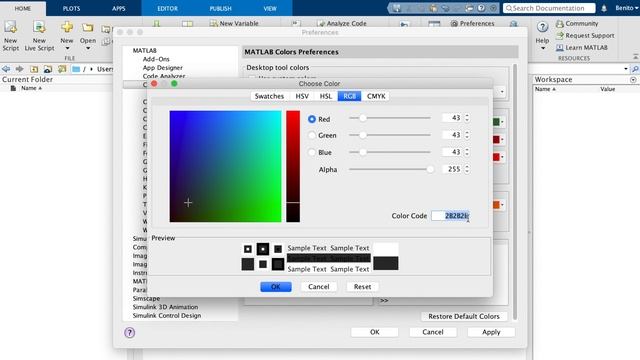This screenshot has height=360, width=640.
Task: Select the CMYK color tab
Action: 376,96
